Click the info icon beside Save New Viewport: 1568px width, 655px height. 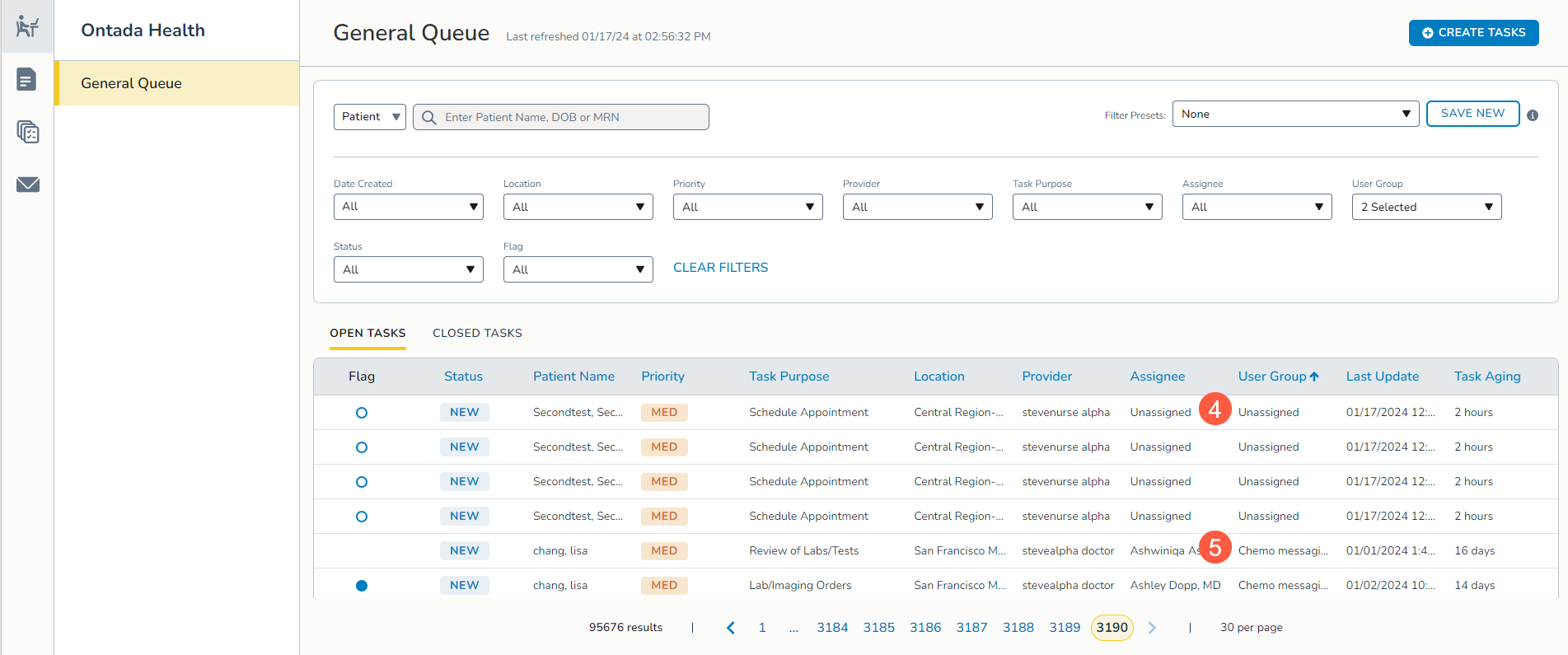pyautogui.click(x=1532, y=115)
